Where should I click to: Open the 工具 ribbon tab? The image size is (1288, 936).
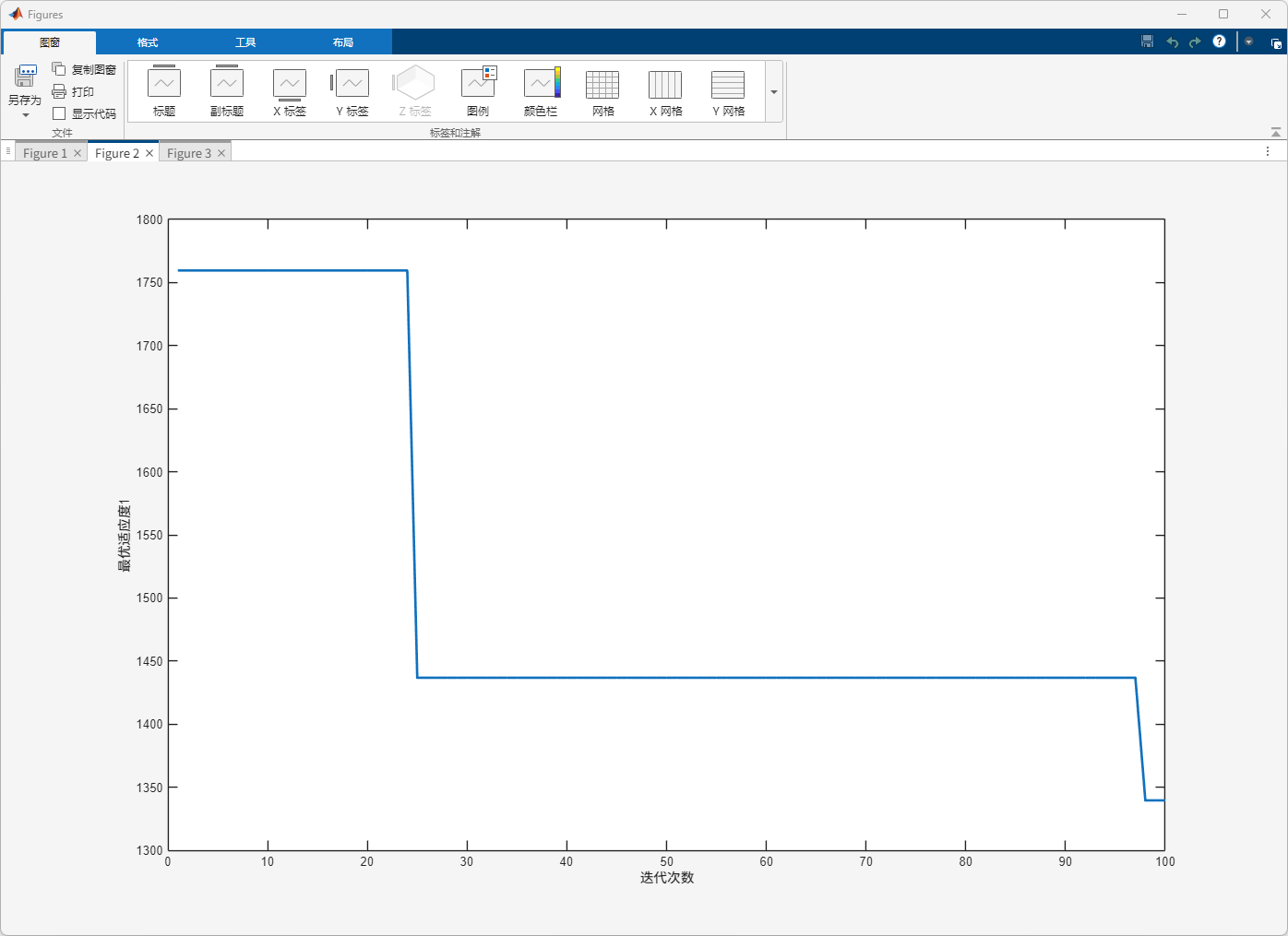tap(245, 42)
